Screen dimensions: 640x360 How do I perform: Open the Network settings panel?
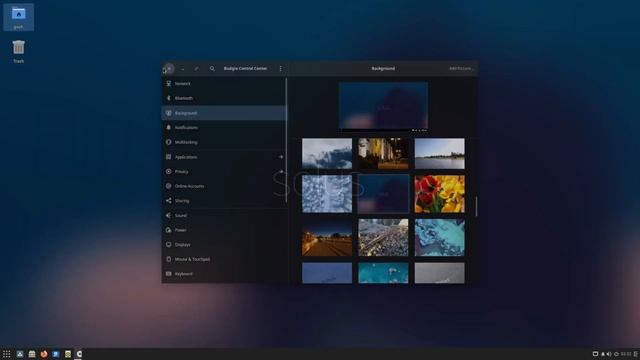click(x=224, y=84)
